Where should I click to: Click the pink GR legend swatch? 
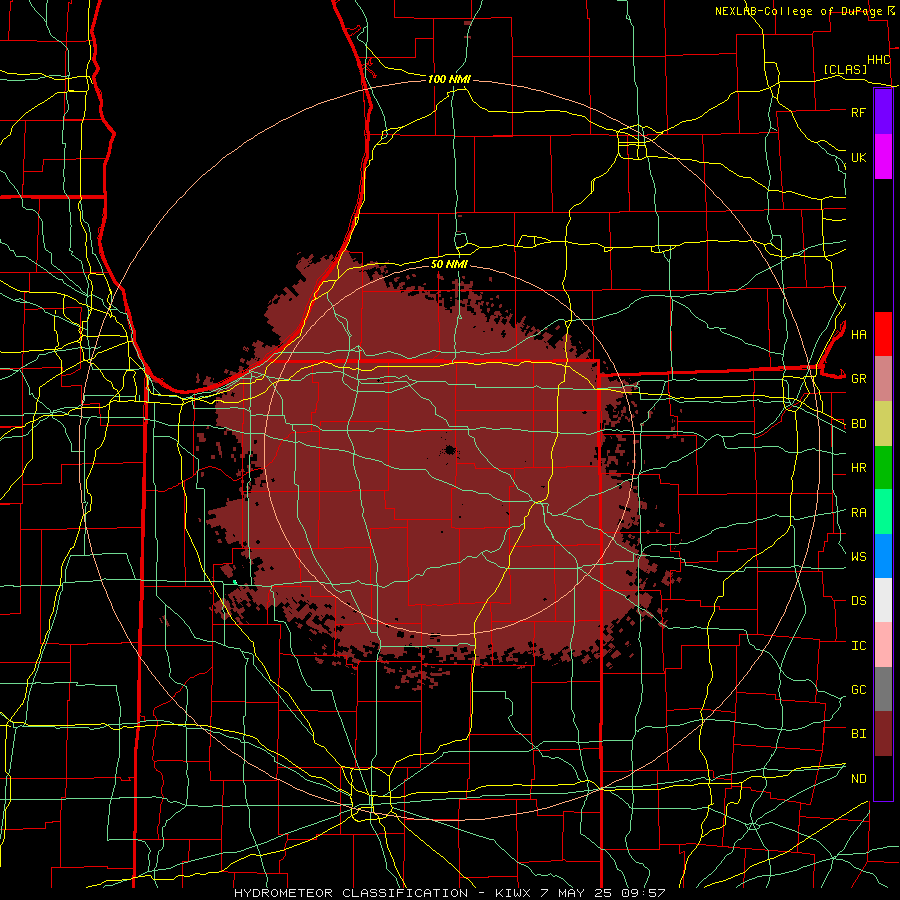(883, 379)
